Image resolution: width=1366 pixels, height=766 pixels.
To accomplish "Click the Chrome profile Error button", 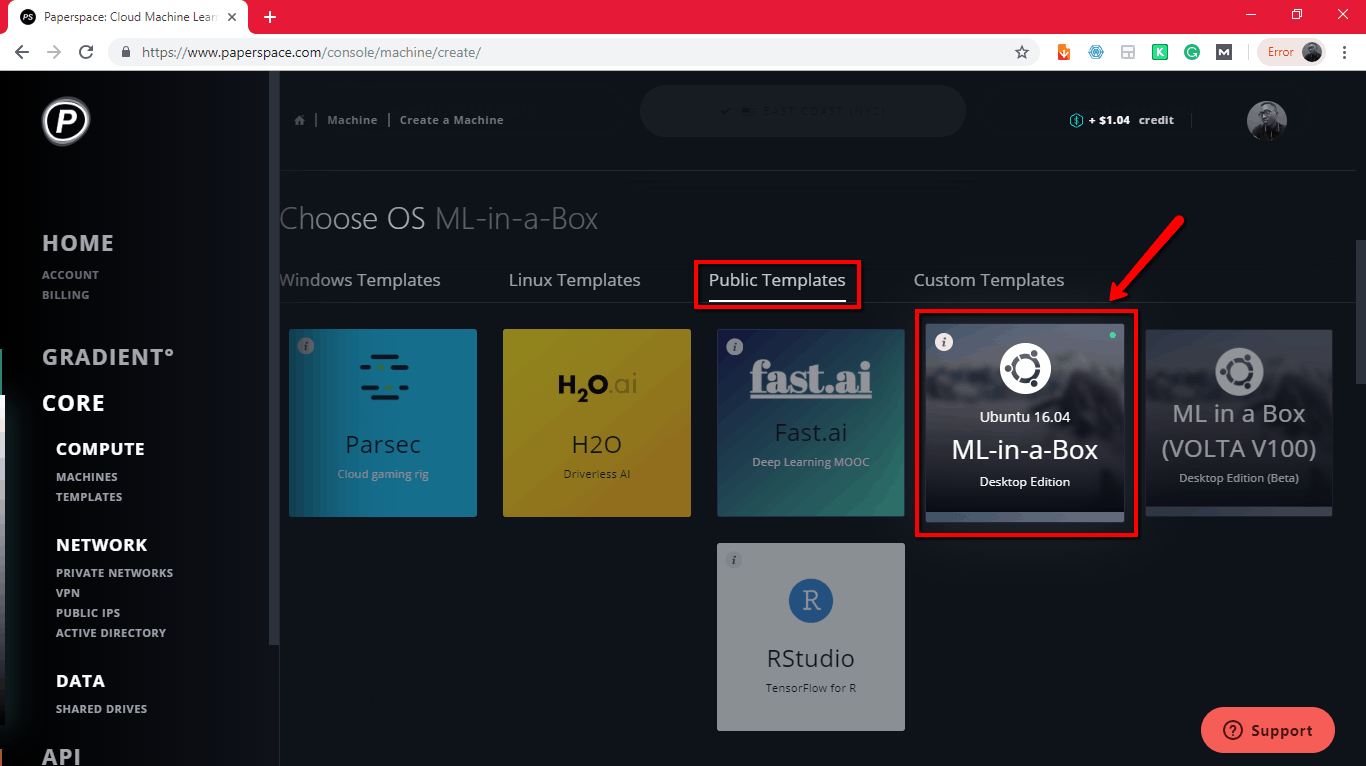I will (x=1293, y=52).
